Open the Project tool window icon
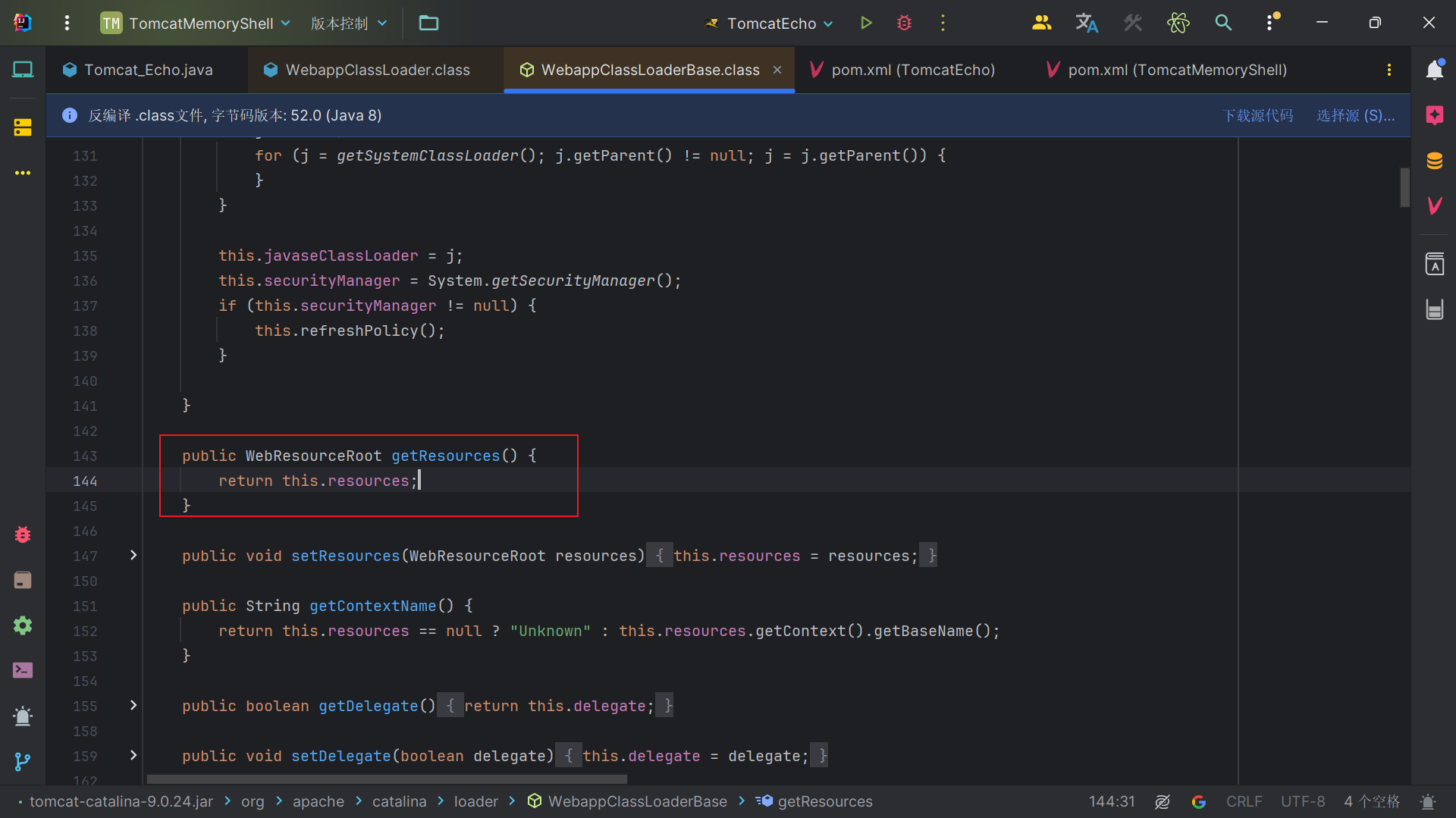 [23, 71]
